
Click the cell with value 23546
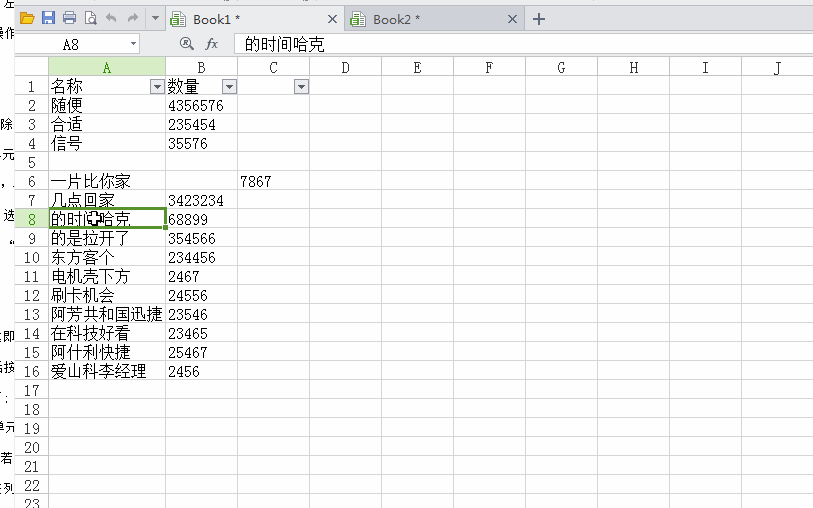[x=201, y=315]
